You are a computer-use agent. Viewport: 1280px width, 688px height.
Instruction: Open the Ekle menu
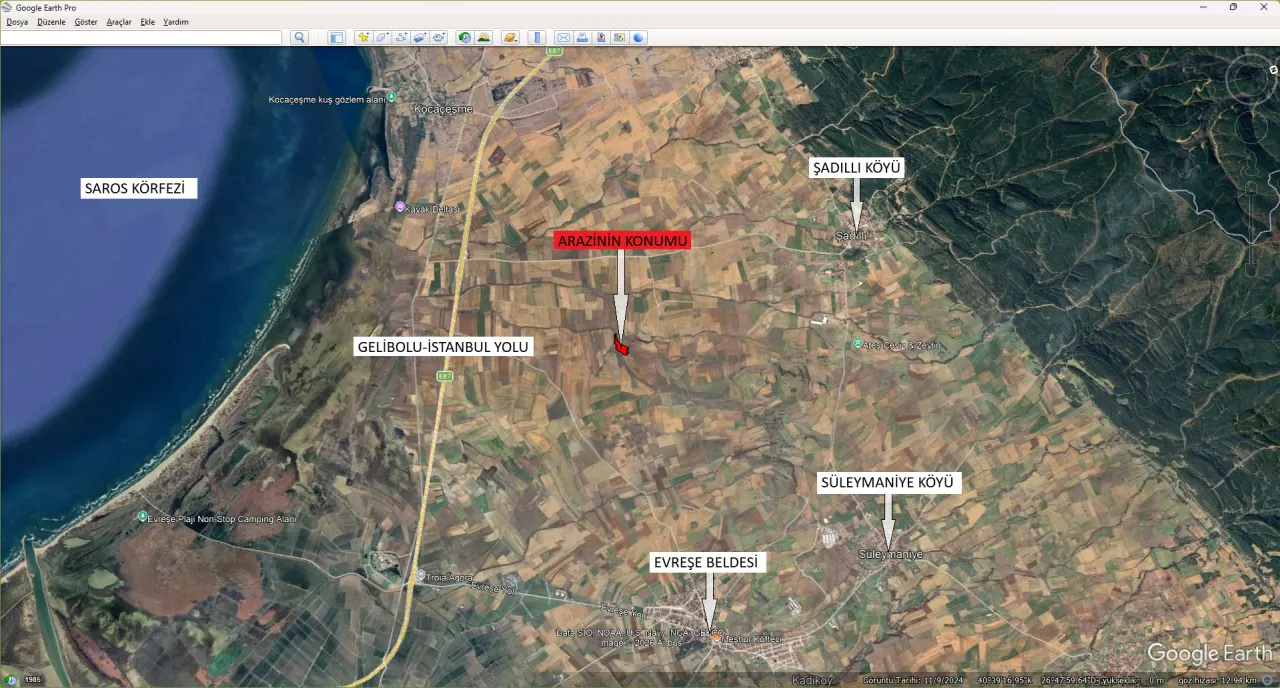coord(148,22)
